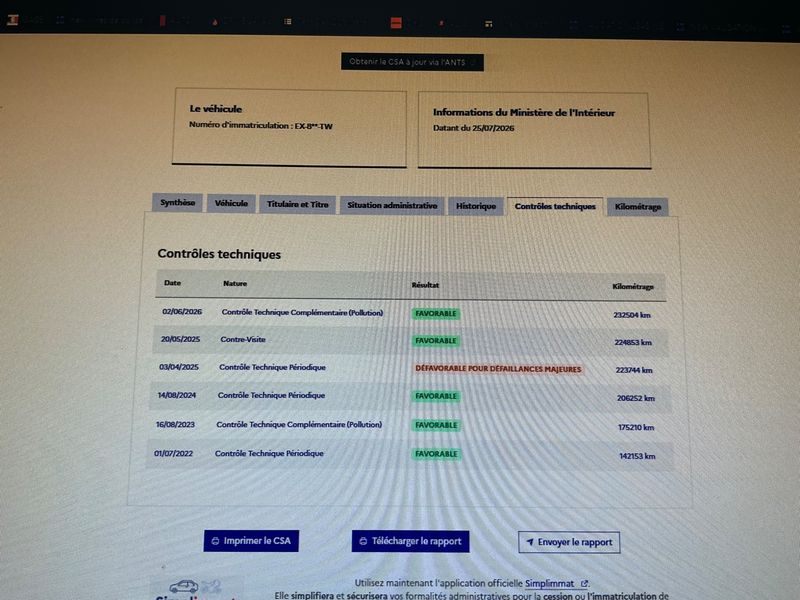Click Envoyer le rapport button
This screenshot has width=800, height=600.
pos(569,542)
